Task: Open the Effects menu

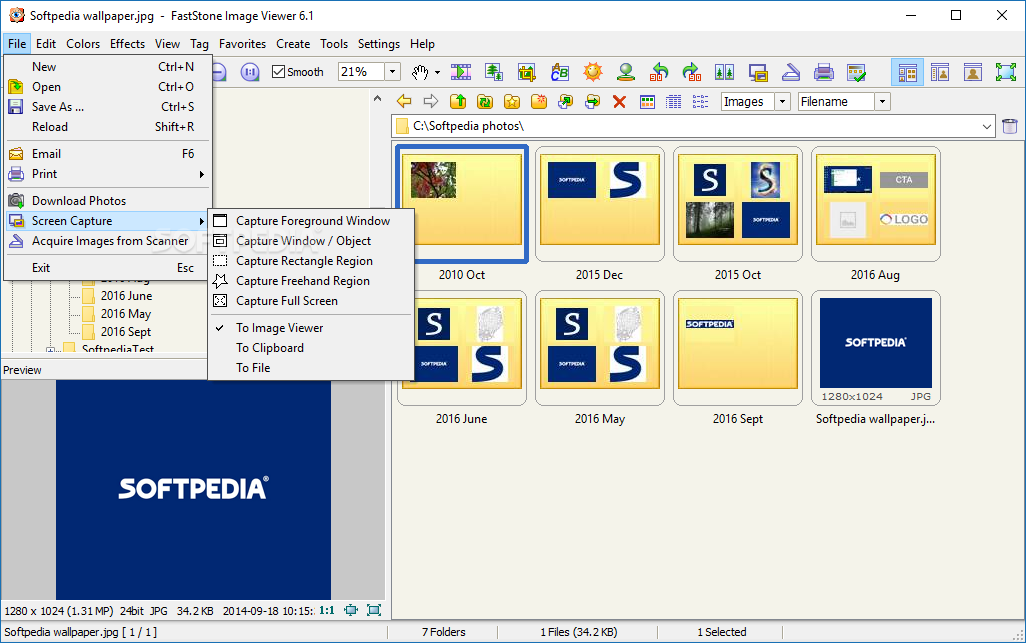Action: (x=127, y=44)
